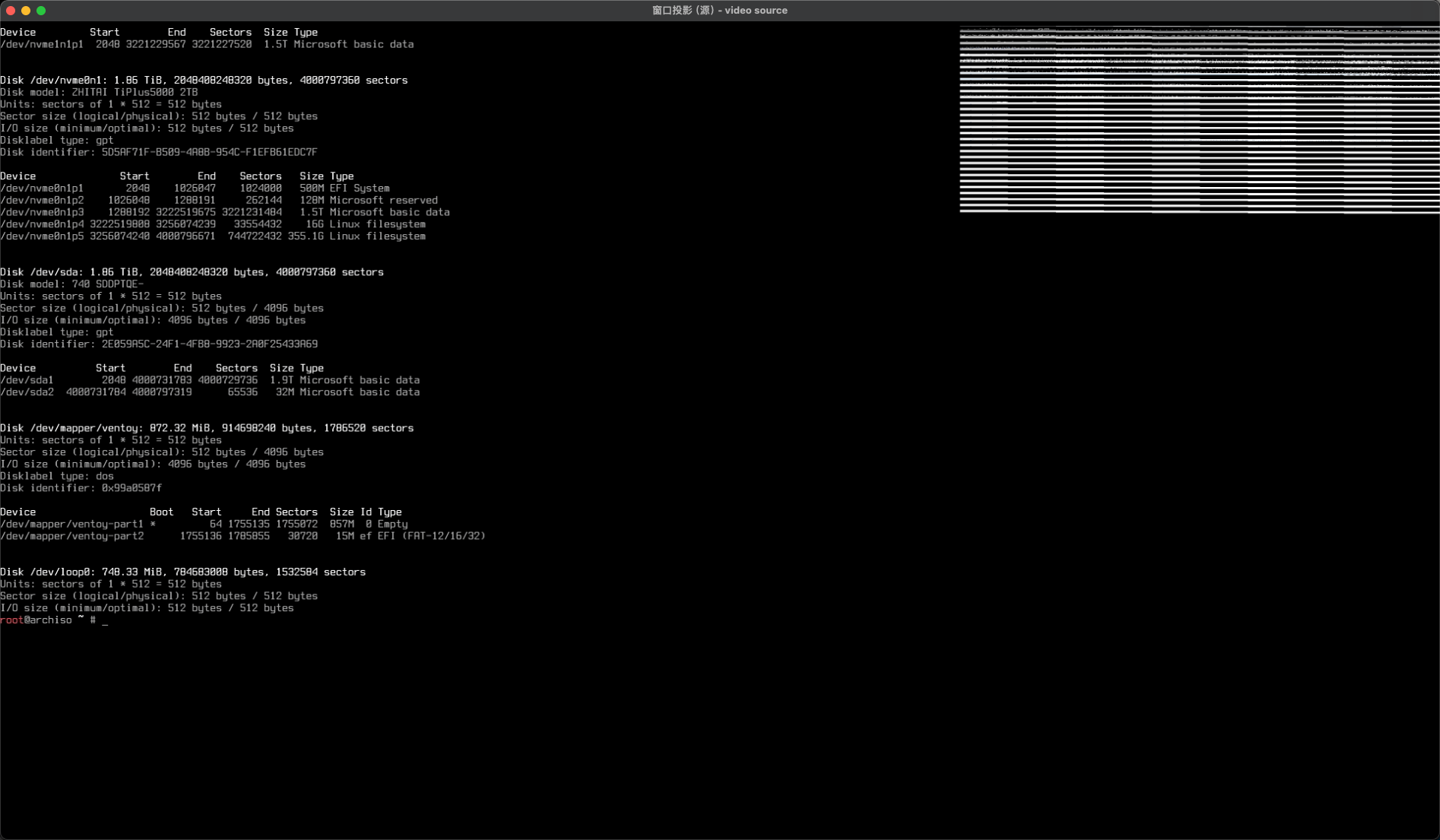Close the video source window
1440x840 pixels.
[11, 11]
